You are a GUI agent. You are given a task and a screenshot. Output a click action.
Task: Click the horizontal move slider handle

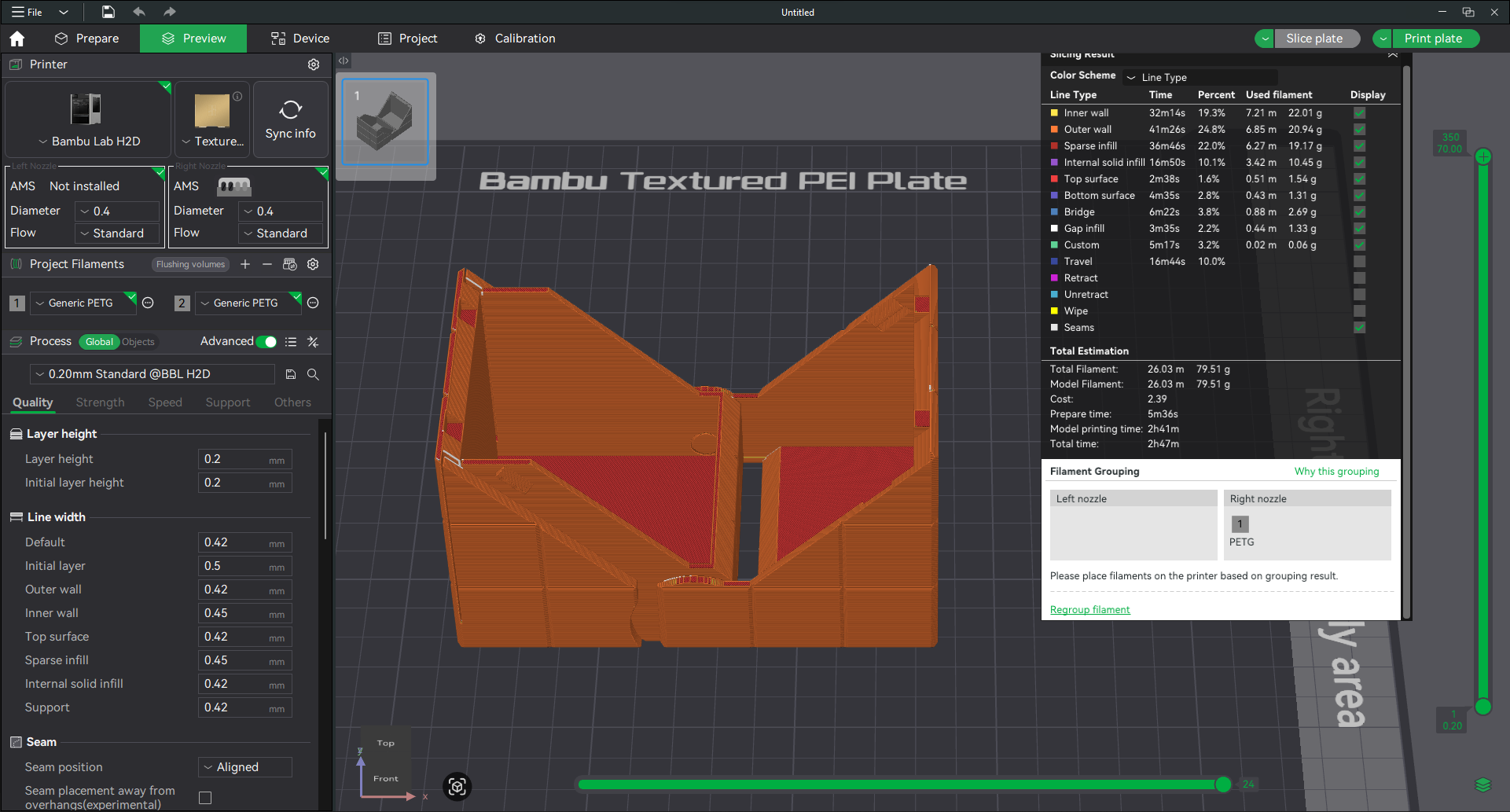1223,784
